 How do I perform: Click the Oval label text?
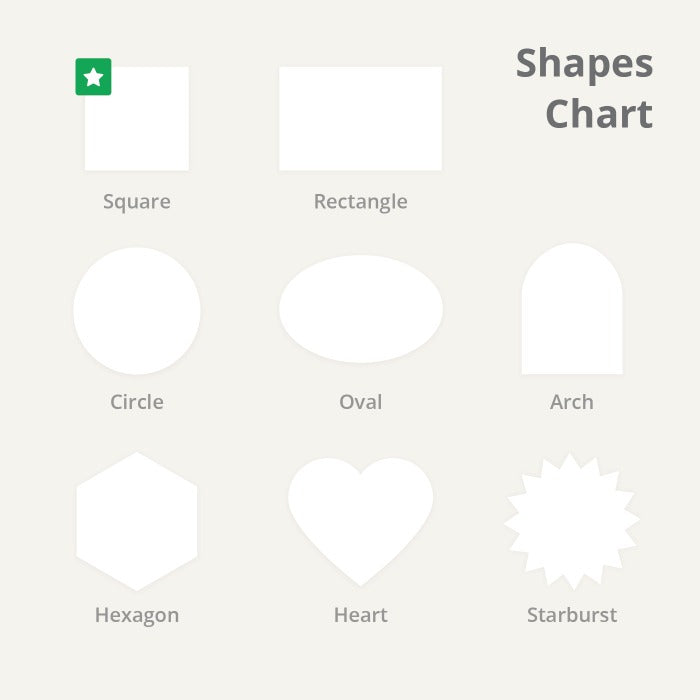click(x=360, y=402)
